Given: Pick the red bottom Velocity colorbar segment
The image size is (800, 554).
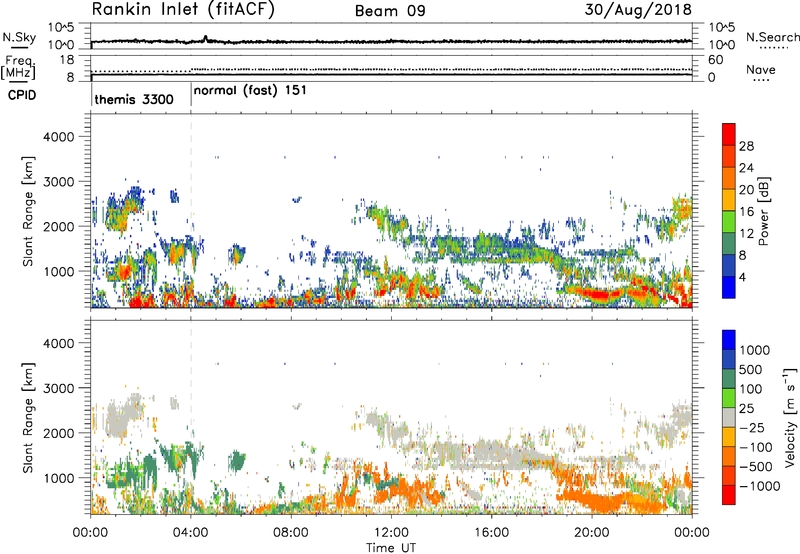Looking at the screenshot, I should point(729,495).
